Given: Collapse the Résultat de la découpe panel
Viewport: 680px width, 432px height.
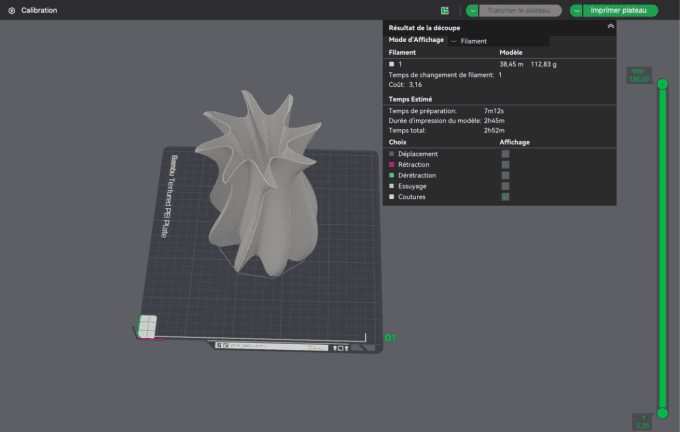Looking at the screenshot, I should 610,27.
